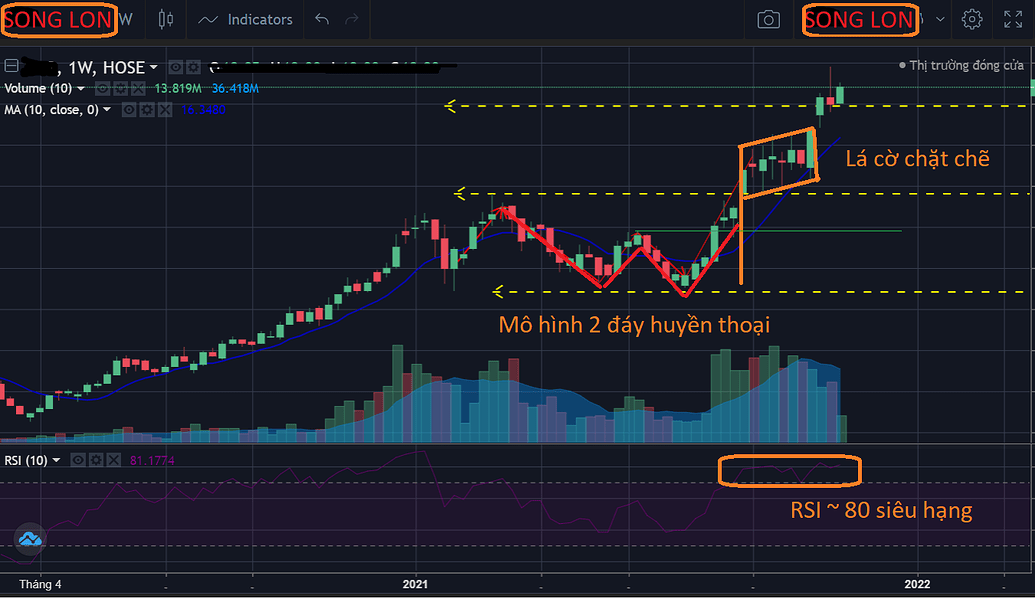1035x598 pixels.
Task: Open Volume indicator settings gear
Action: click(x=120, y=88)
